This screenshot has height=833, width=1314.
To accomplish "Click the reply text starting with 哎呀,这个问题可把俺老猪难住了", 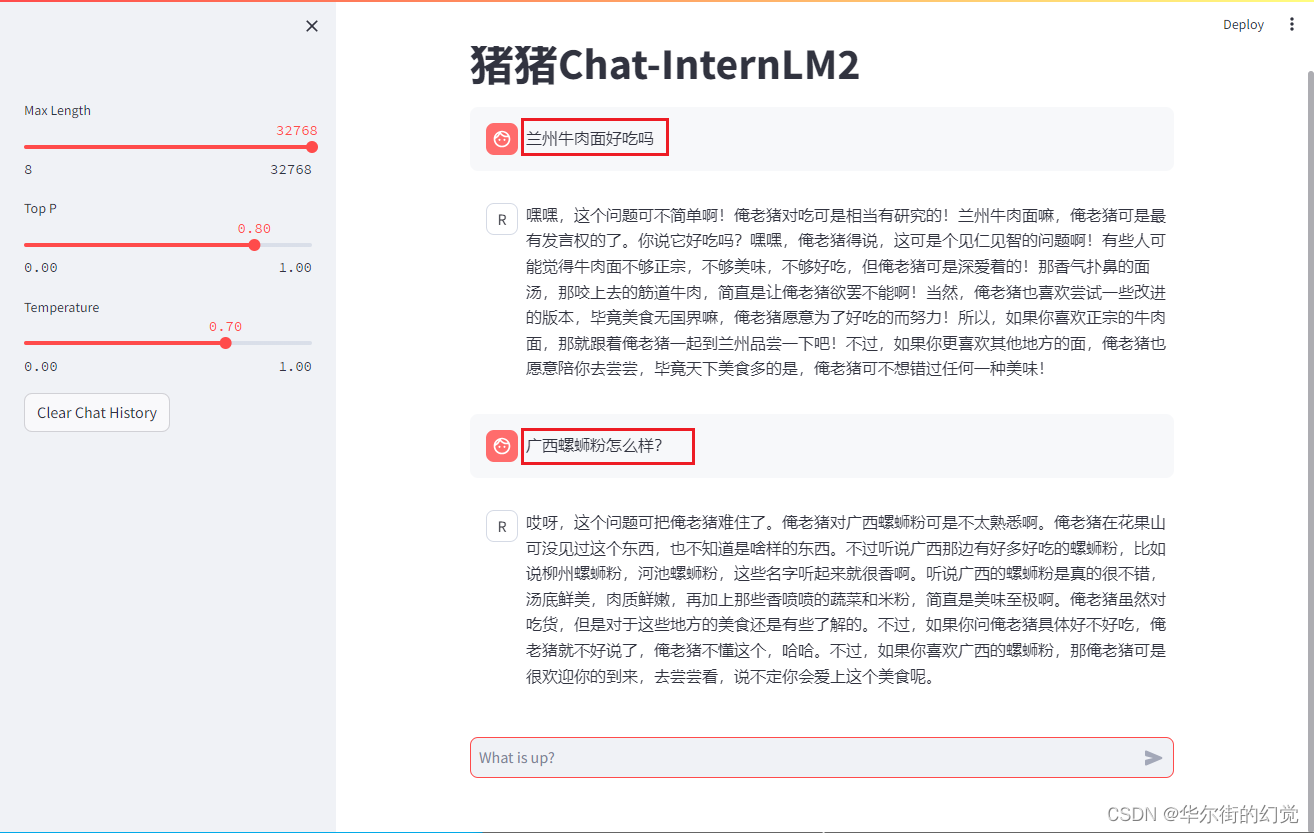I will (846, 599).
